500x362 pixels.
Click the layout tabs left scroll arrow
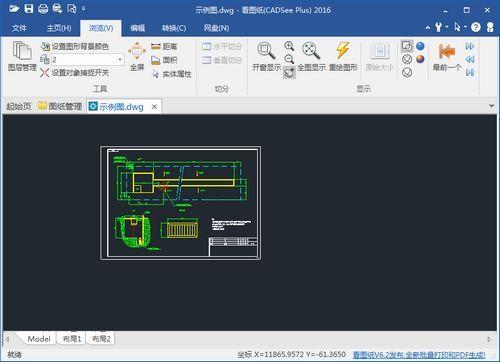coord(7,339)
